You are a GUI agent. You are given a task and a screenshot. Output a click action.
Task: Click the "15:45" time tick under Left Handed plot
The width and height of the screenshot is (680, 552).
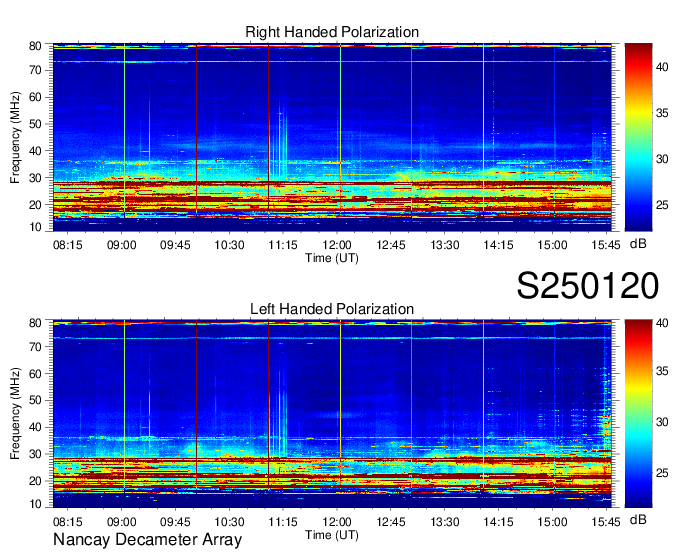click(606, 522)
